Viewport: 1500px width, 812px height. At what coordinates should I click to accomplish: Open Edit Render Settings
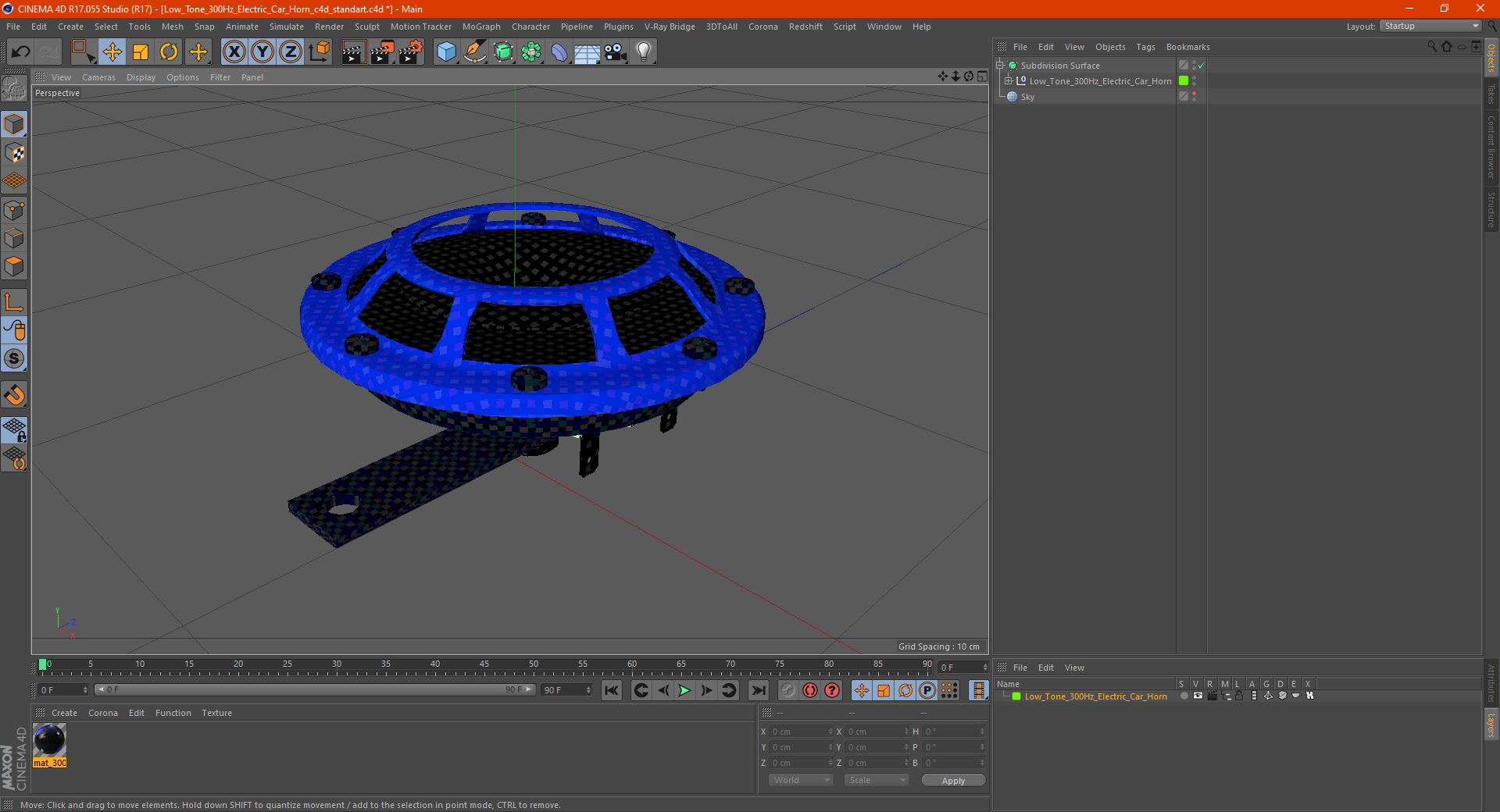click(x=411, y=52)
